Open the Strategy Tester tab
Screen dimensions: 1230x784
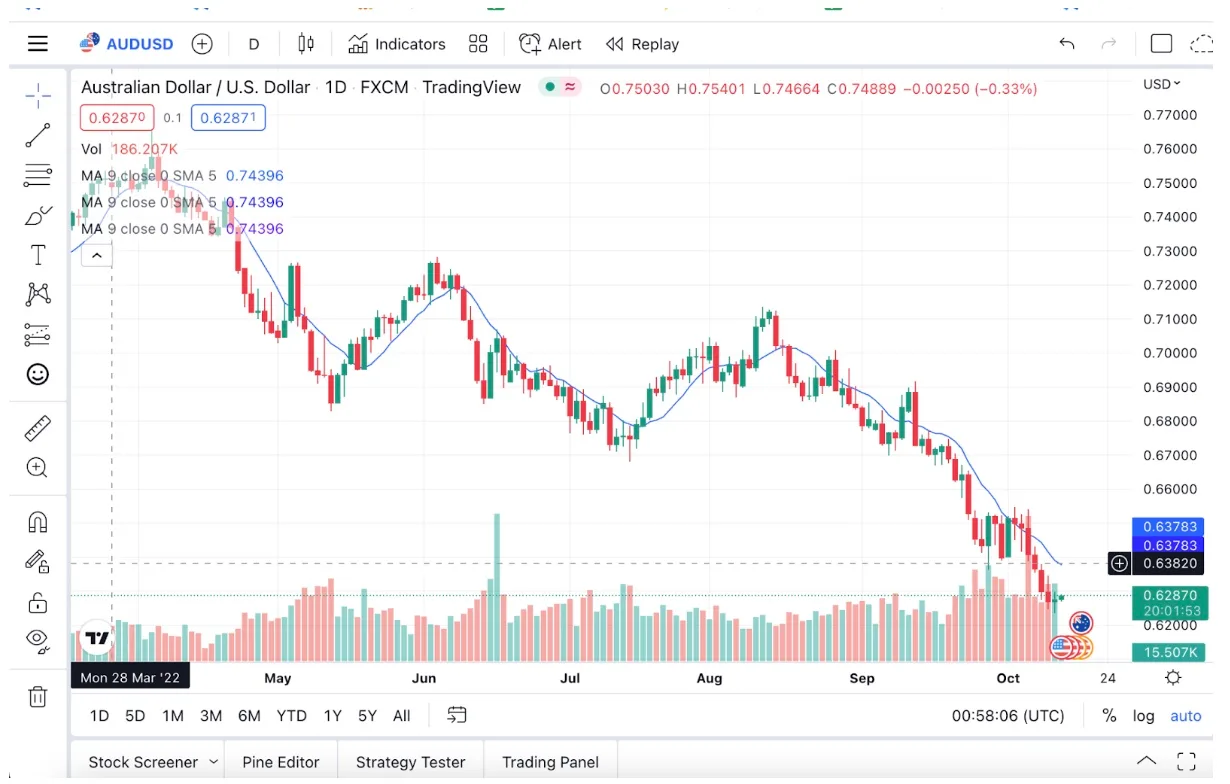click(x=410, y=762)
